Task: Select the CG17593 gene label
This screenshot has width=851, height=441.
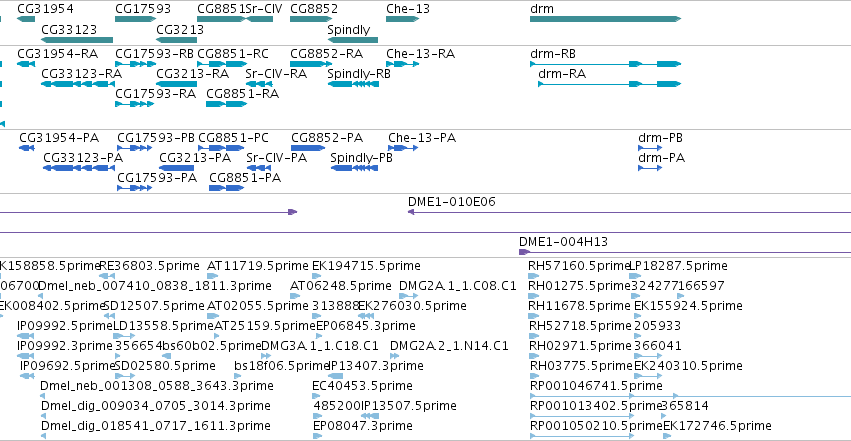Action: tap(143, 9)
